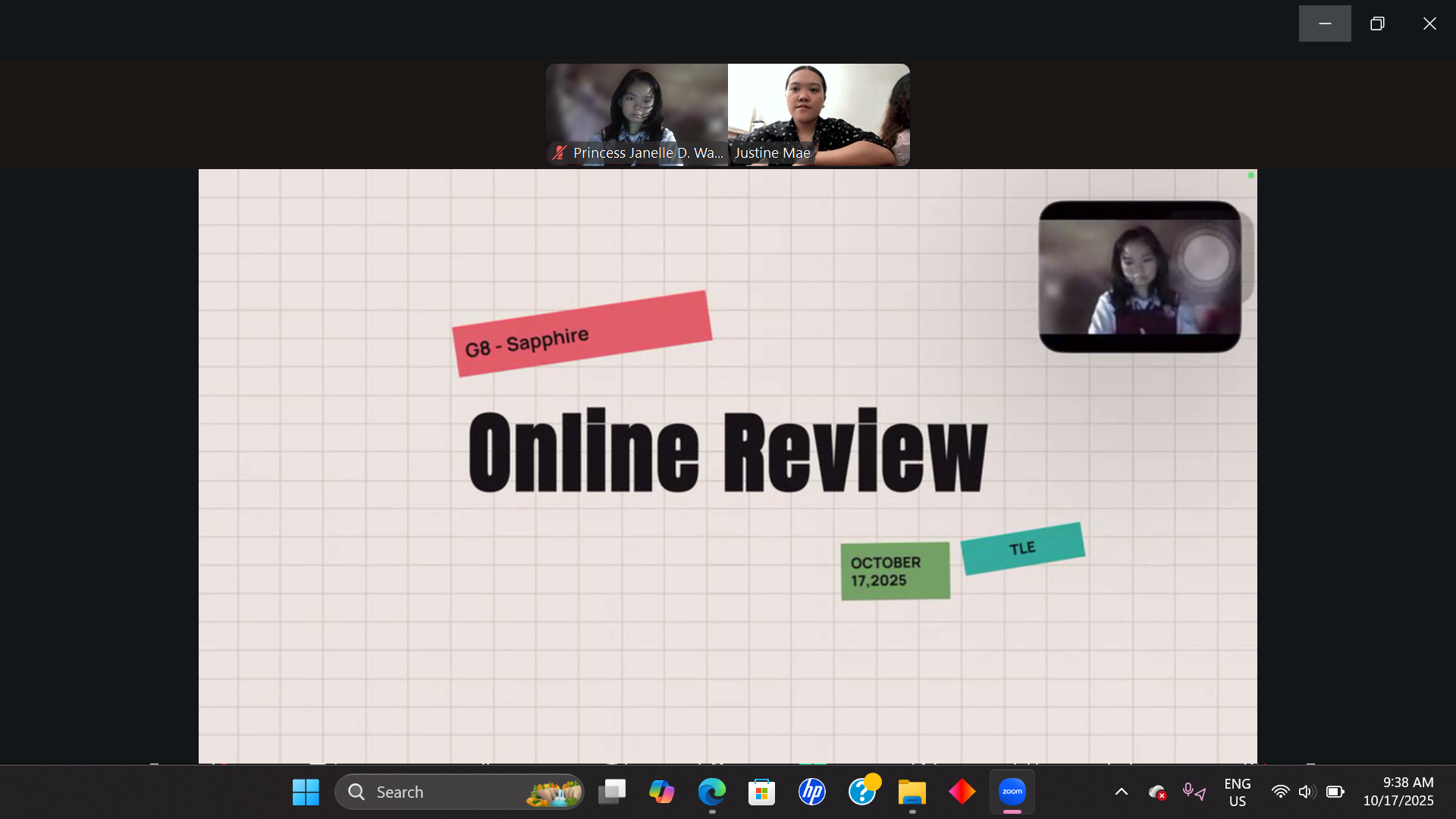Click the muted mic icon on Princess Janelle's tile
The width and height of the screenshot is (1456, 819).
pyautogui.click(x=560, y=152)
